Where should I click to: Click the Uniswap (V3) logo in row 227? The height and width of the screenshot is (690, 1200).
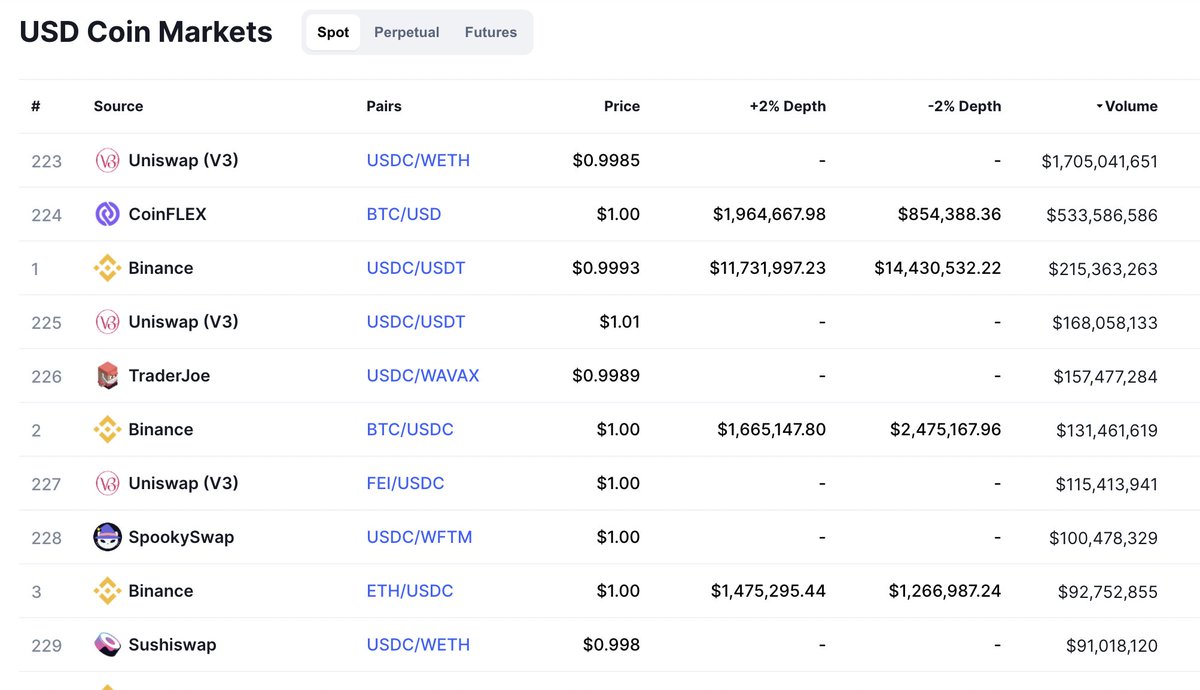107,484
